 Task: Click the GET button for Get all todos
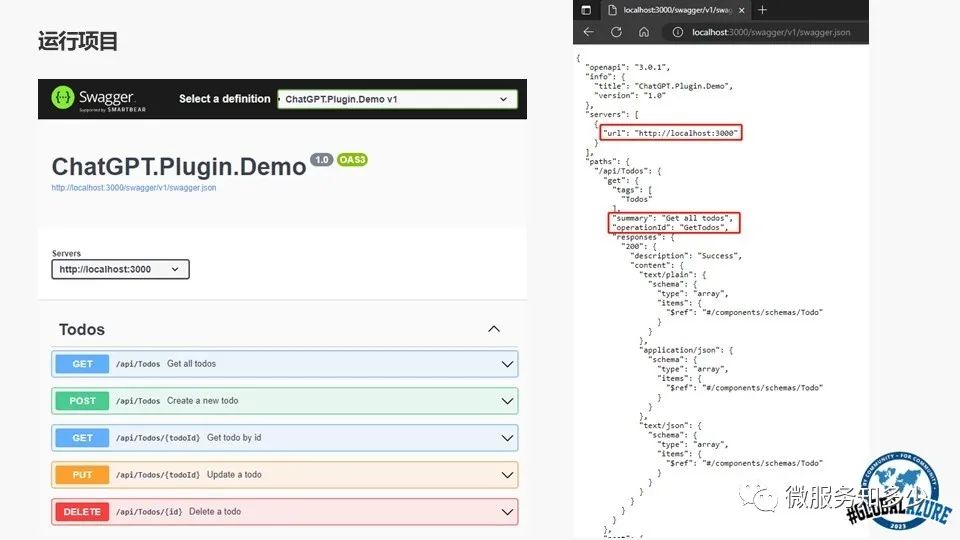tap(82, 364)
